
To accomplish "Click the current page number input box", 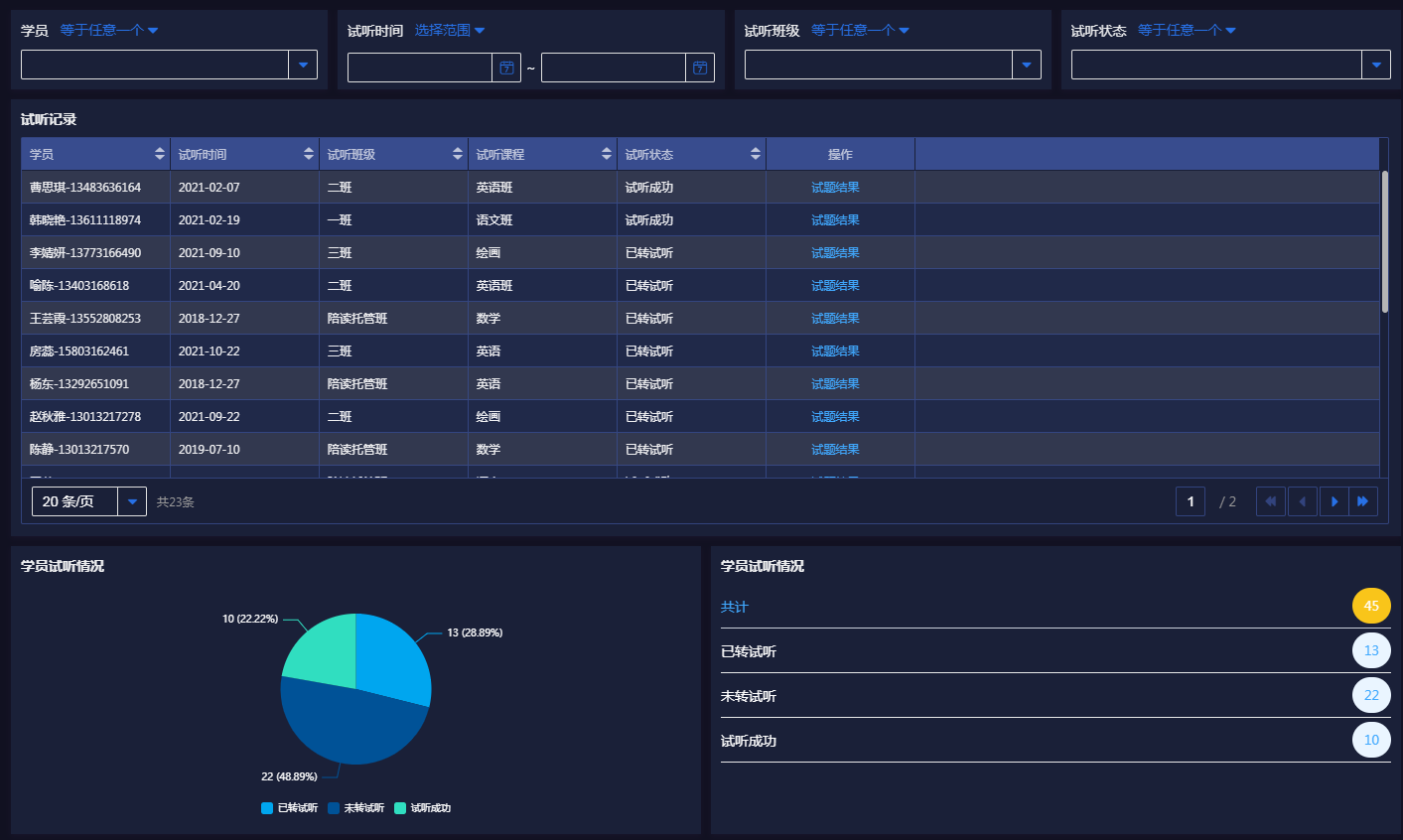I will [1190, 501].
